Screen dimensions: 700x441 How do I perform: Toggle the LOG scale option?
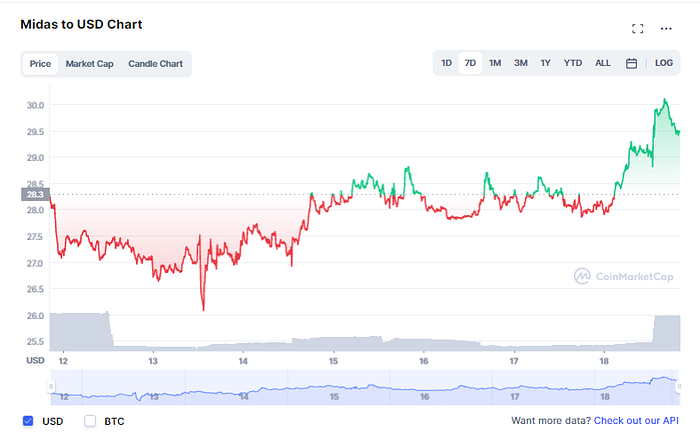pos(663,63)
